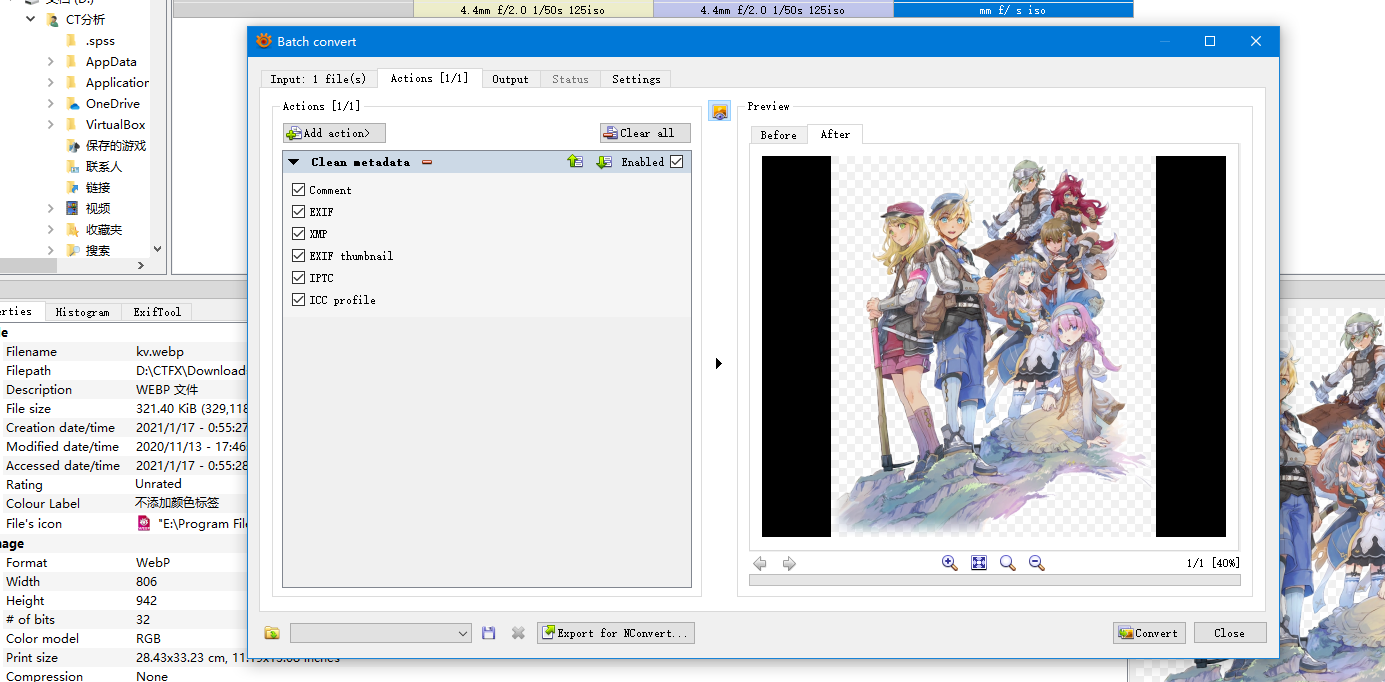
Task: Remove the Clean metadata action
Action: coord(427,162)
